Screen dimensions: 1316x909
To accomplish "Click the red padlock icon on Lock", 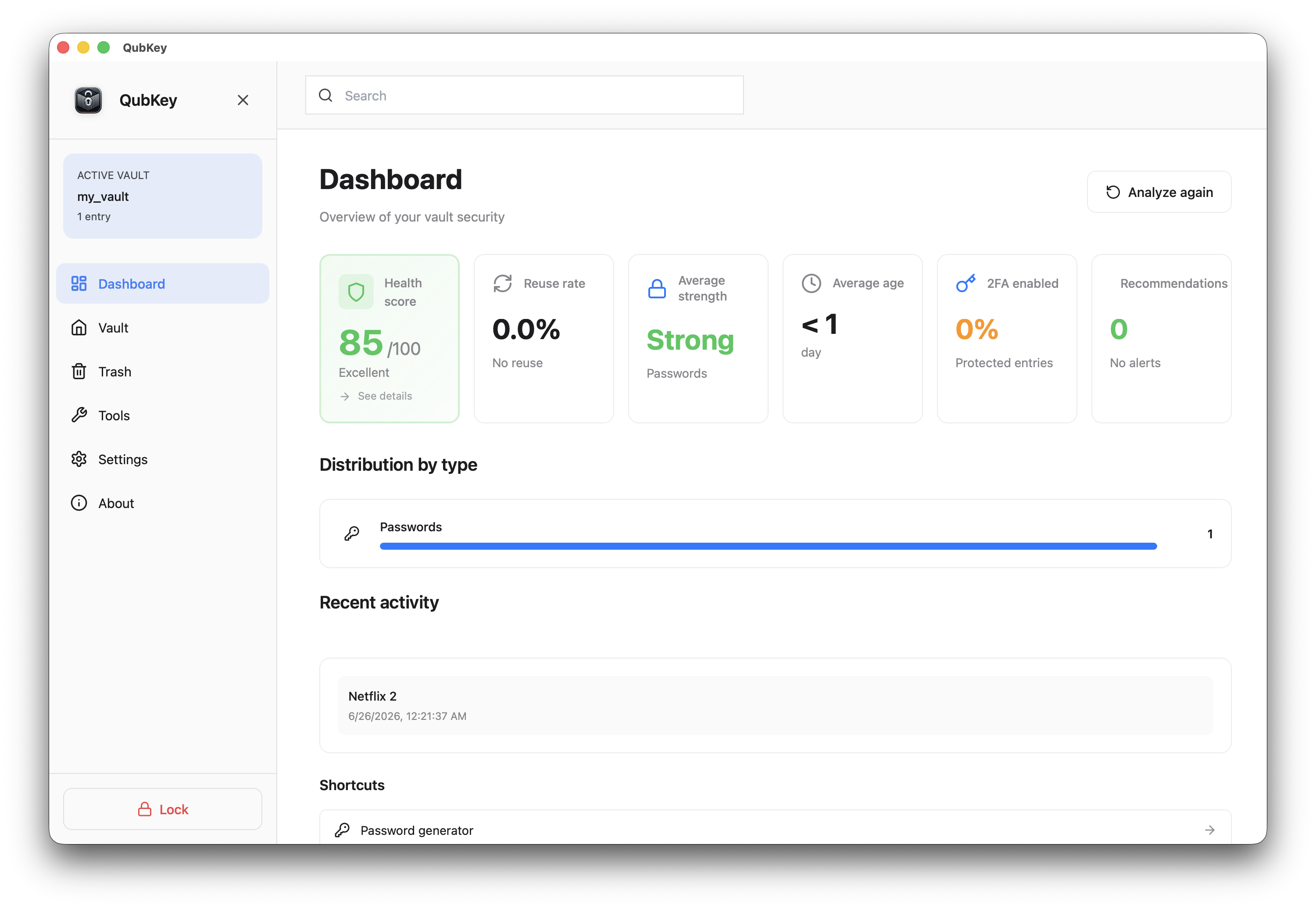I will pos(145,809).
